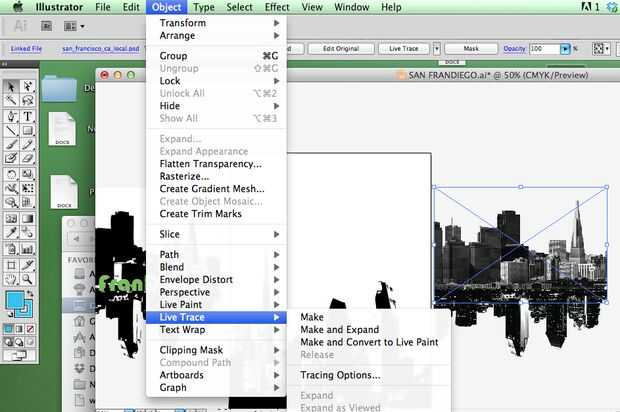Click Make in Live Trace submenu

click(369, 317)
